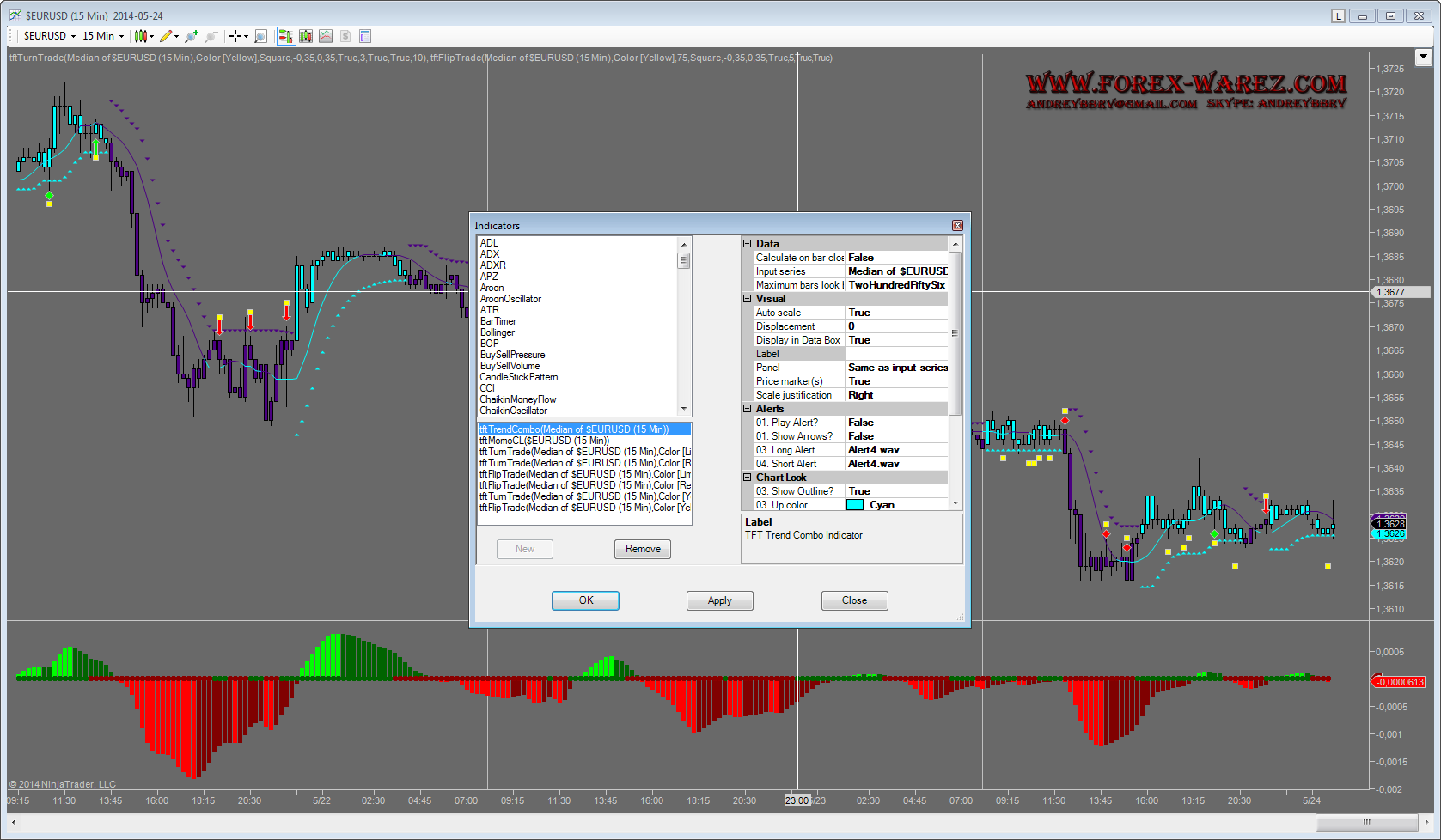Collapse the Visual property section
1441x840 pixels.
coord(748,299)
